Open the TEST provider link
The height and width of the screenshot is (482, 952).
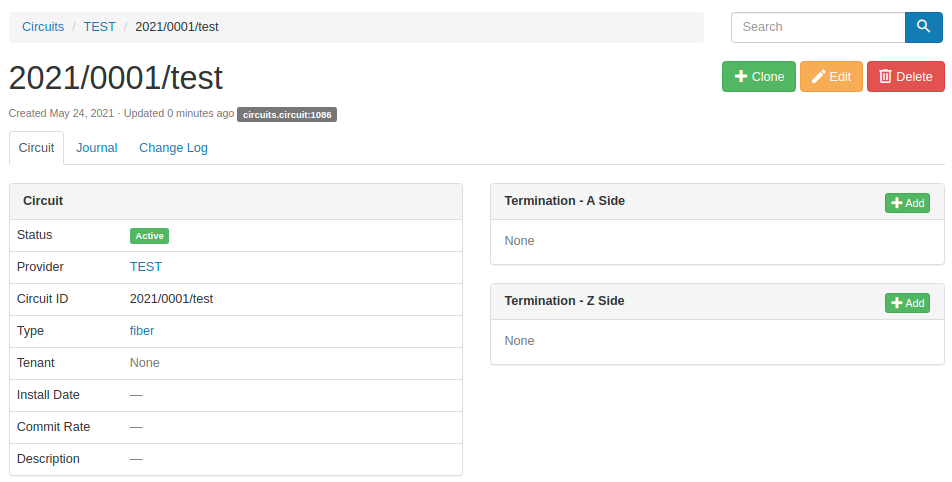coord(146,266)
